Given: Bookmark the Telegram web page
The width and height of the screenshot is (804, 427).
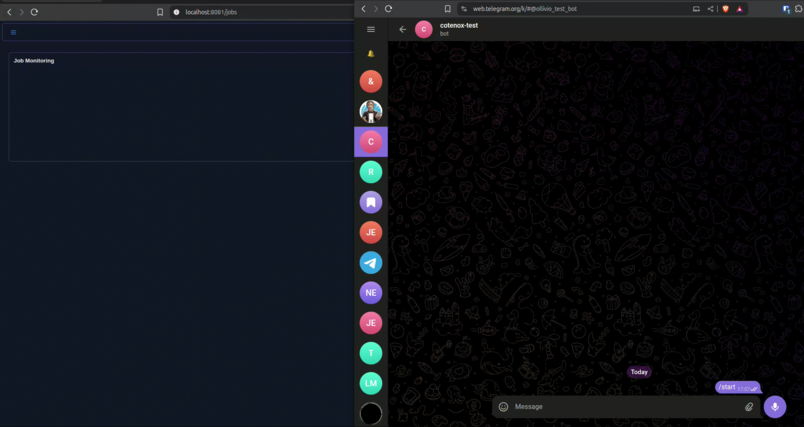Looking at the screenshot, I should (x=448, y=9).
